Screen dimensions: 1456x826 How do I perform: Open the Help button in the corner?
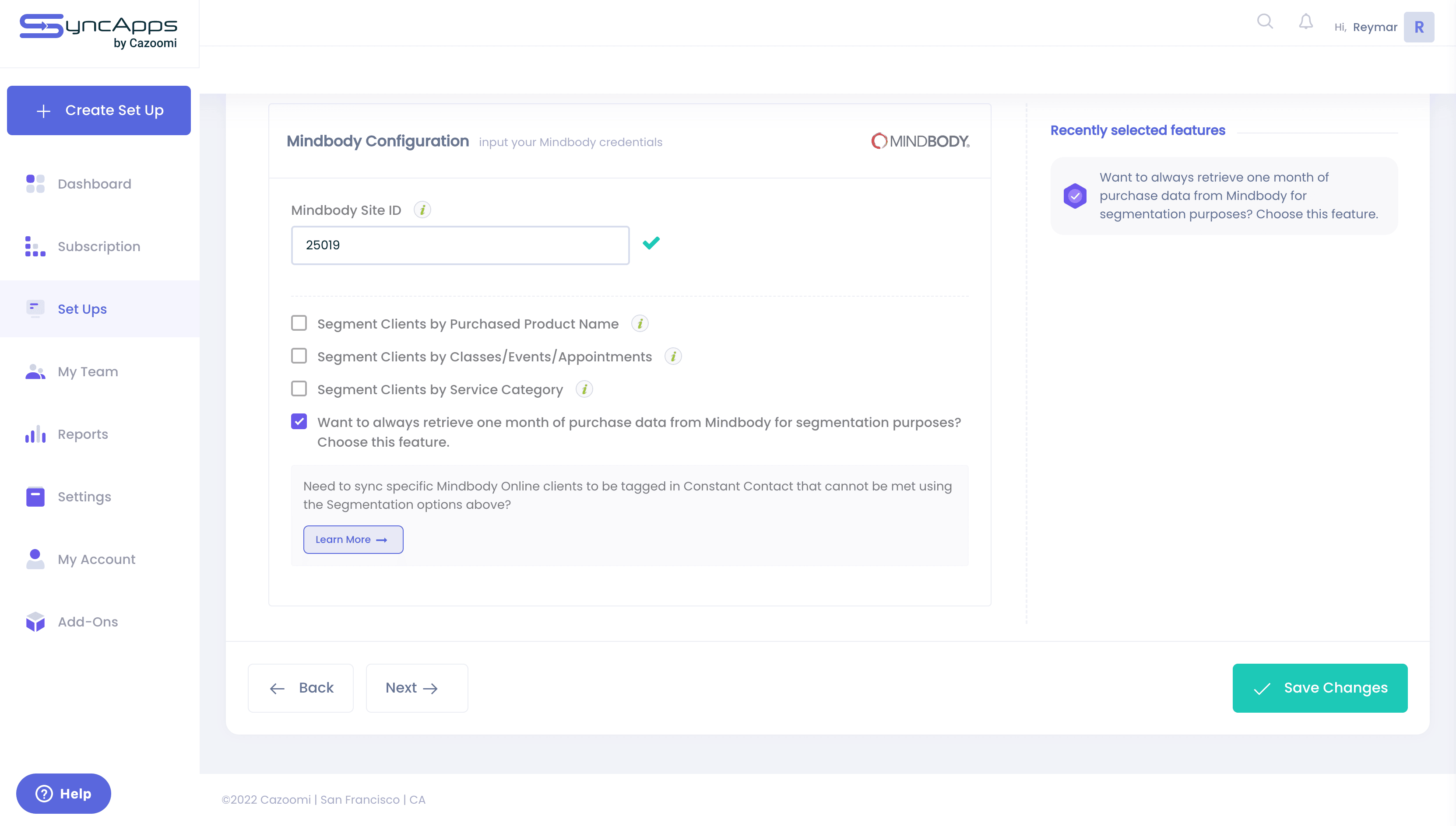tap(63, 794)
